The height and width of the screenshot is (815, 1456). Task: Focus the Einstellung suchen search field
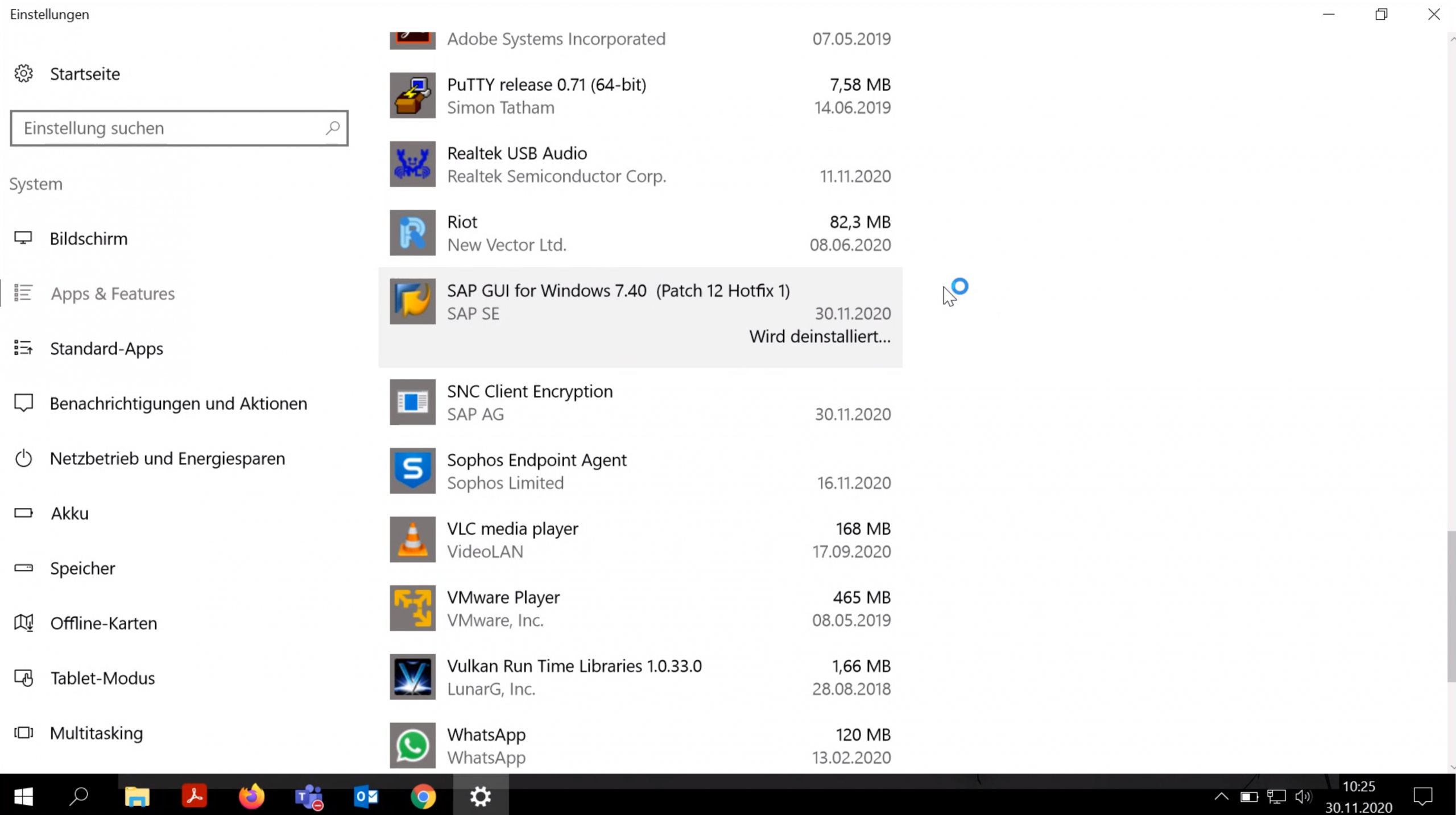coord(179,128)
